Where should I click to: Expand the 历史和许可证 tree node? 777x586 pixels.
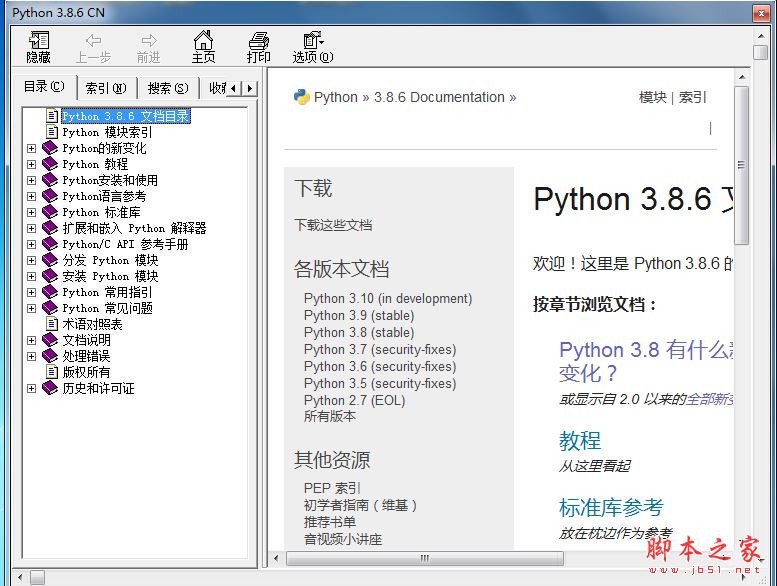[x=32, y=388]
